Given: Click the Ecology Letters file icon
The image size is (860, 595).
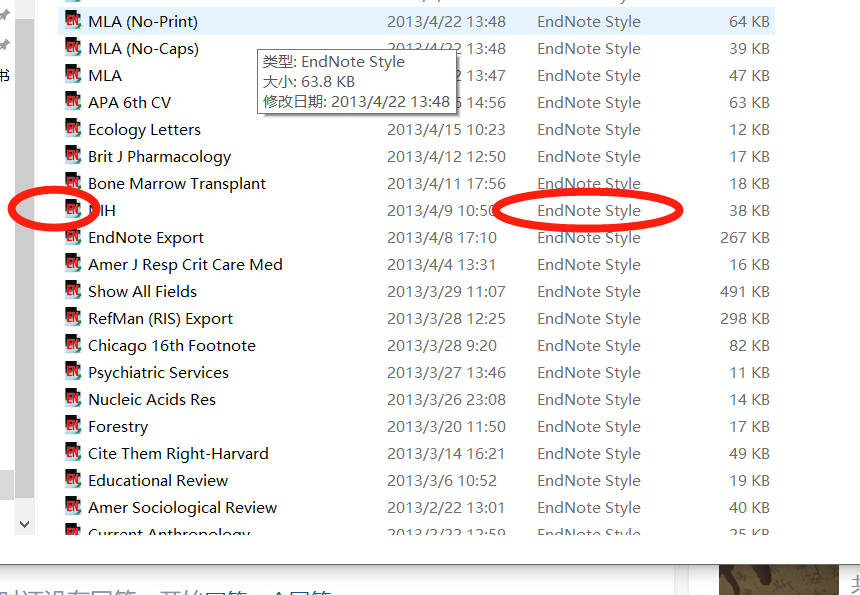Looking at the screenshot, I should pyautogui.click(x=73, y=128).
